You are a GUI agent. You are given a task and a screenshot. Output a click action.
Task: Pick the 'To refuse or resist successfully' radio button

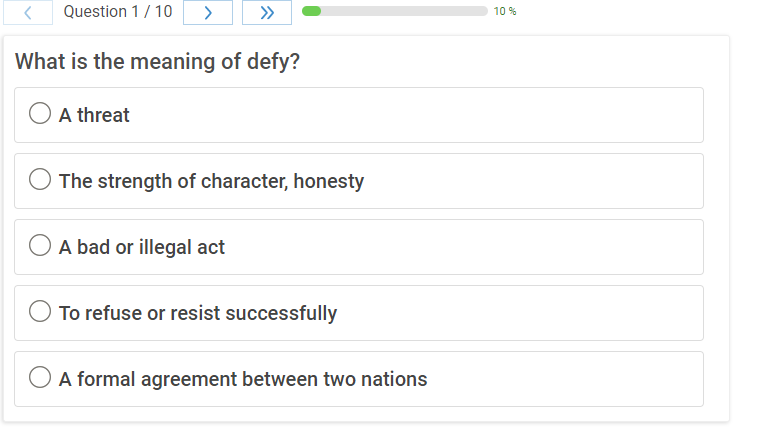pyautogui.click(x=40, y=312)
